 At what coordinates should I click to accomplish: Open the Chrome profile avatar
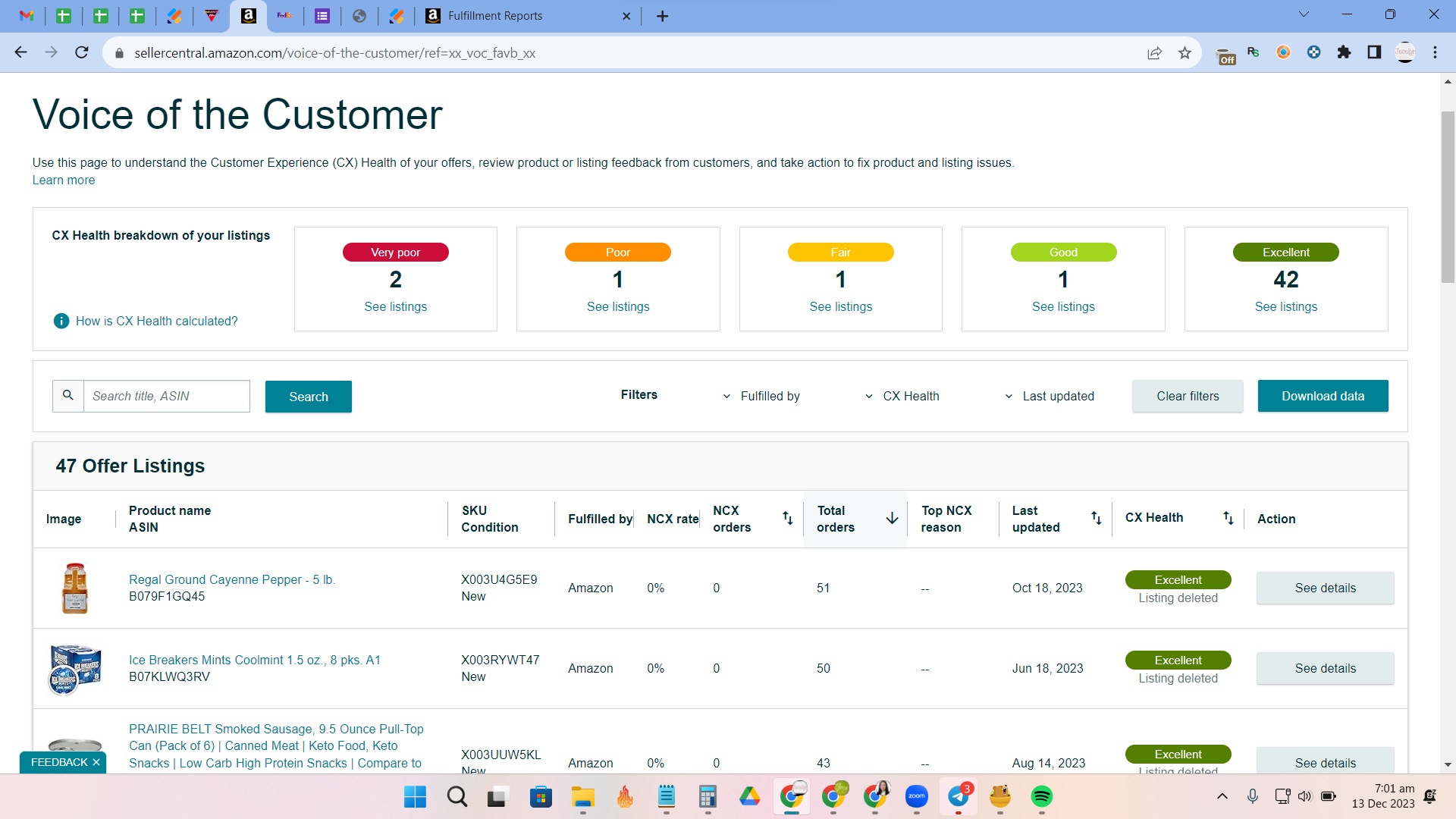1405,52
